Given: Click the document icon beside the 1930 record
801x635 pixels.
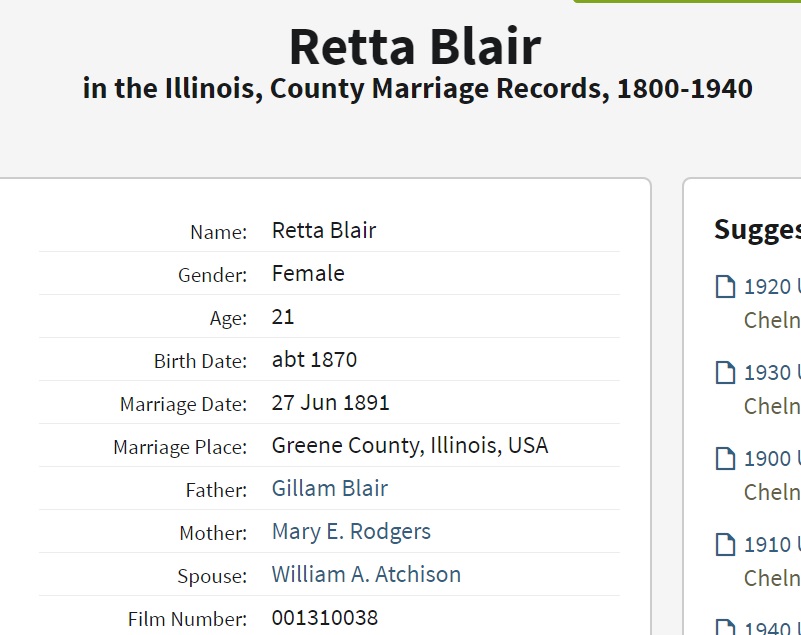Looking at the screenshot, I should point(725,374).
